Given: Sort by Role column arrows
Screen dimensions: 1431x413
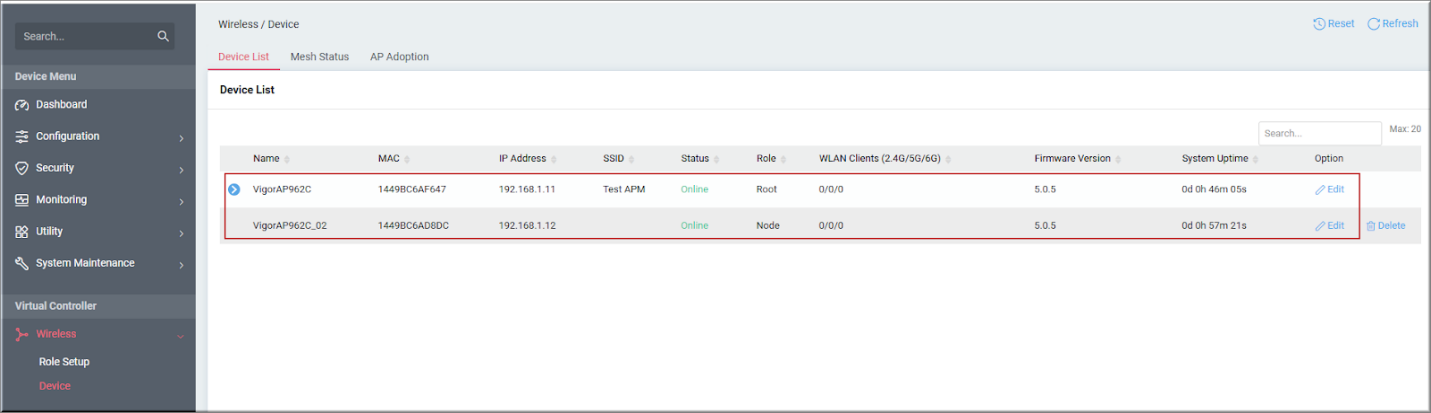Looking at the screenshot, I should 784,159.
